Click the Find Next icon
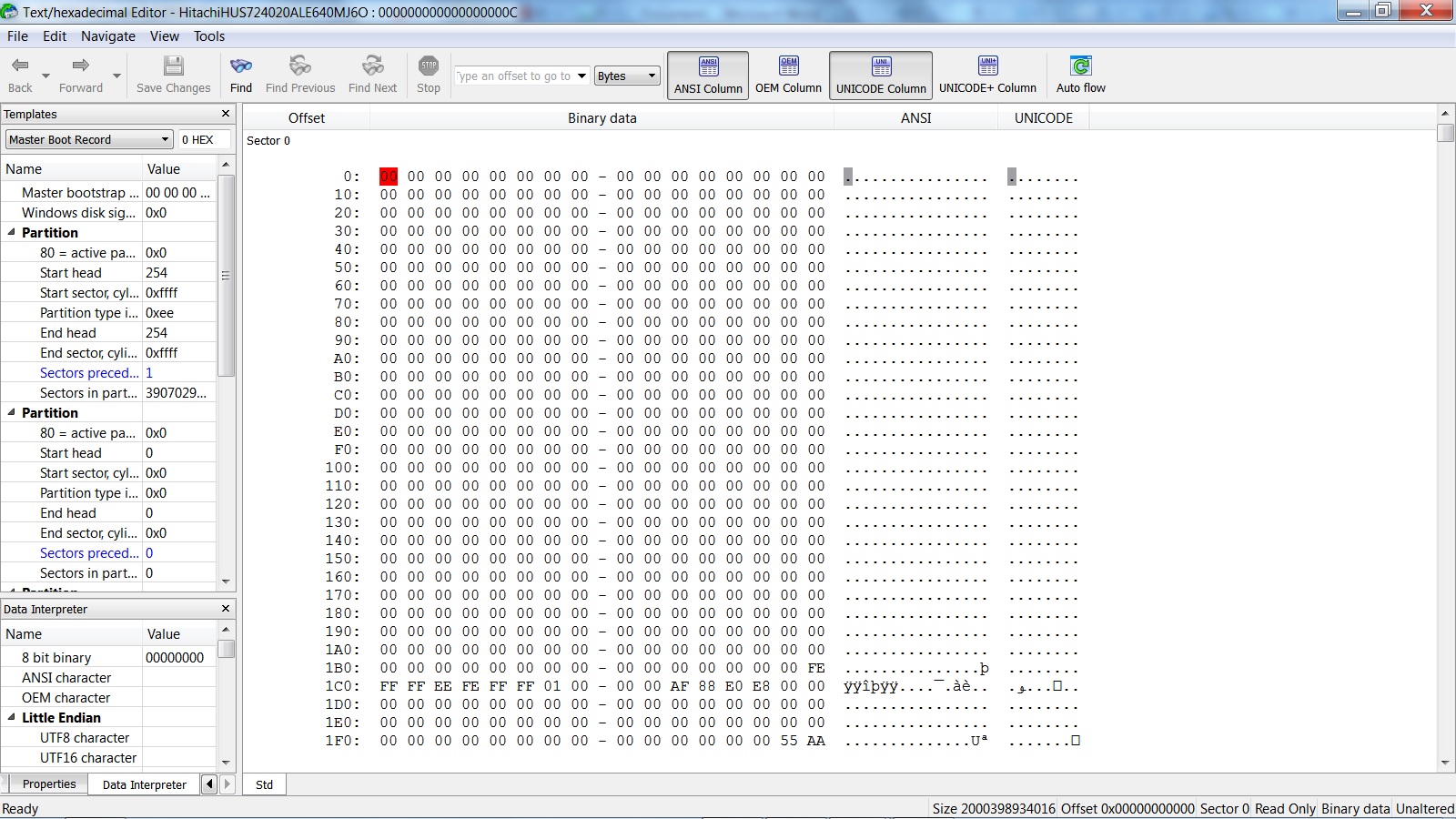This screenshot has height=819, width=1456. point(372,66)
